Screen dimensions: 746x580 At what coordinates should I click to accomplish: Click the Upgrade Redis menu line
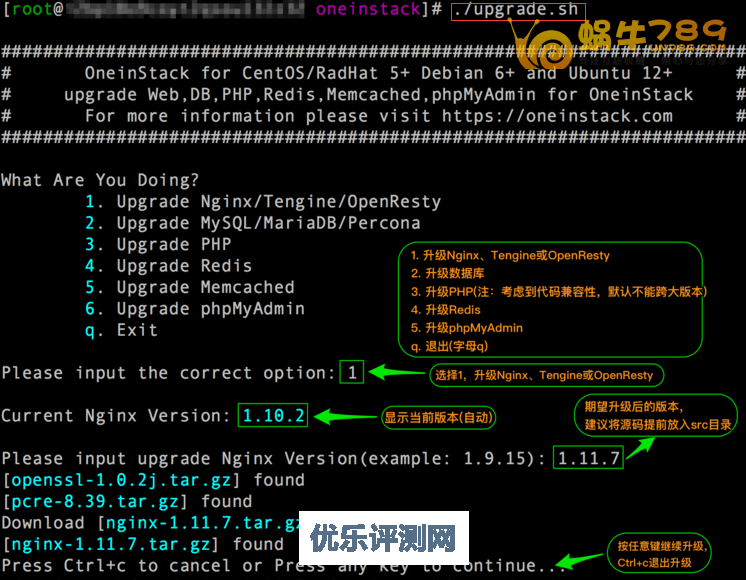point(168,266)
